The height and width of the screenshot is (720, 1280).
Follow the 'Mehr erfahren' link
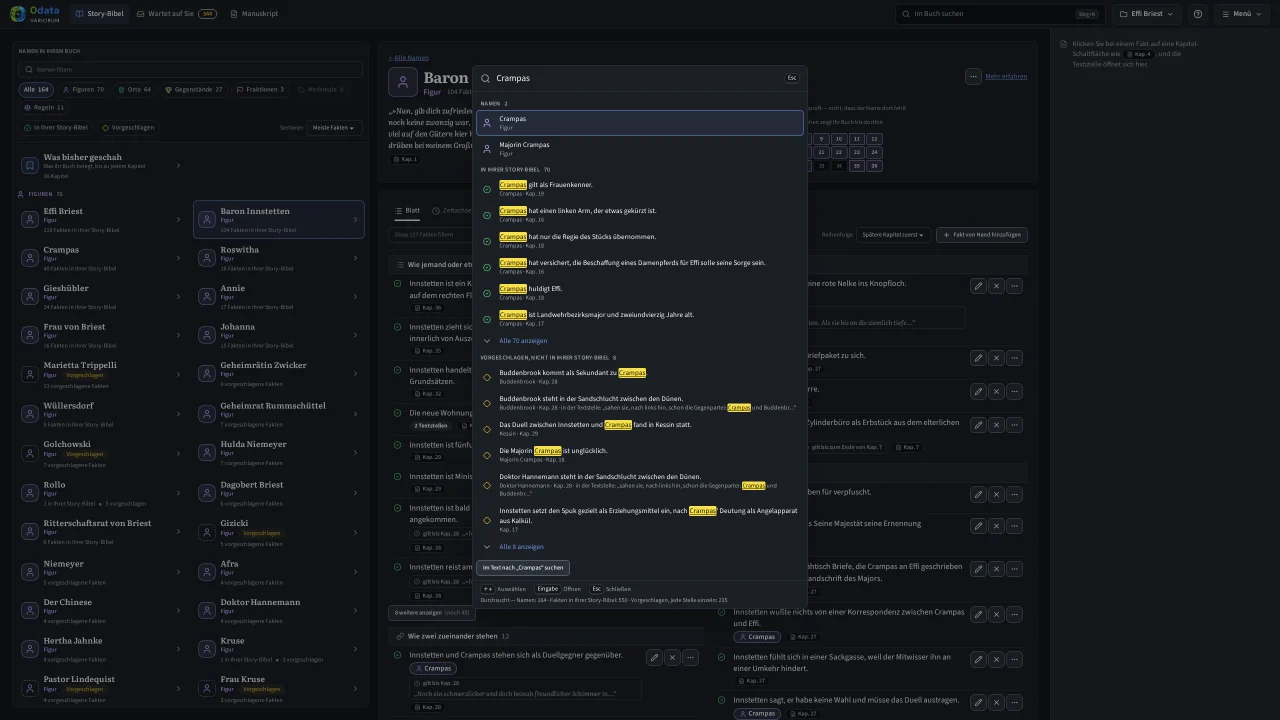(1006, 76)
